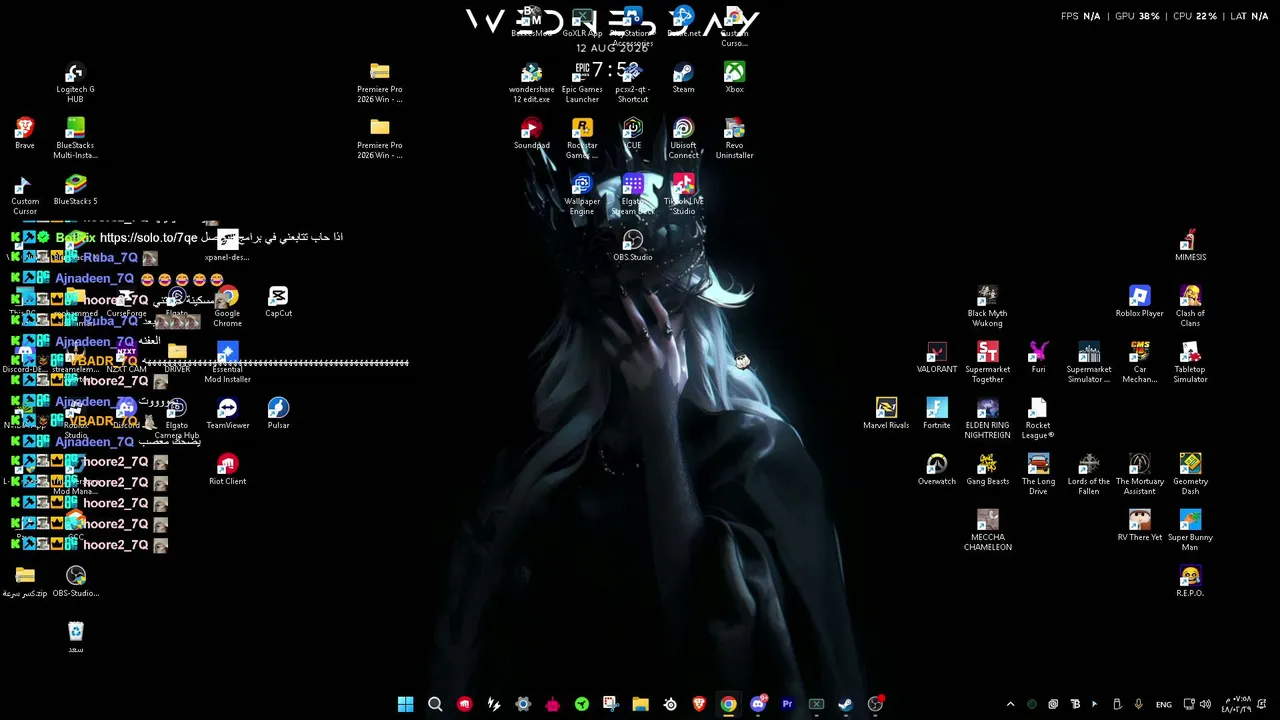Open Steam from the taskbar

(845, 704)
